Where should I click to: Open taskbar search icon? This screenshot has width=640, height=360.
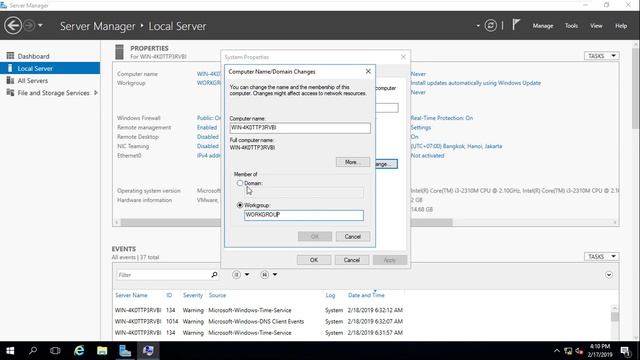coord(33,351)
